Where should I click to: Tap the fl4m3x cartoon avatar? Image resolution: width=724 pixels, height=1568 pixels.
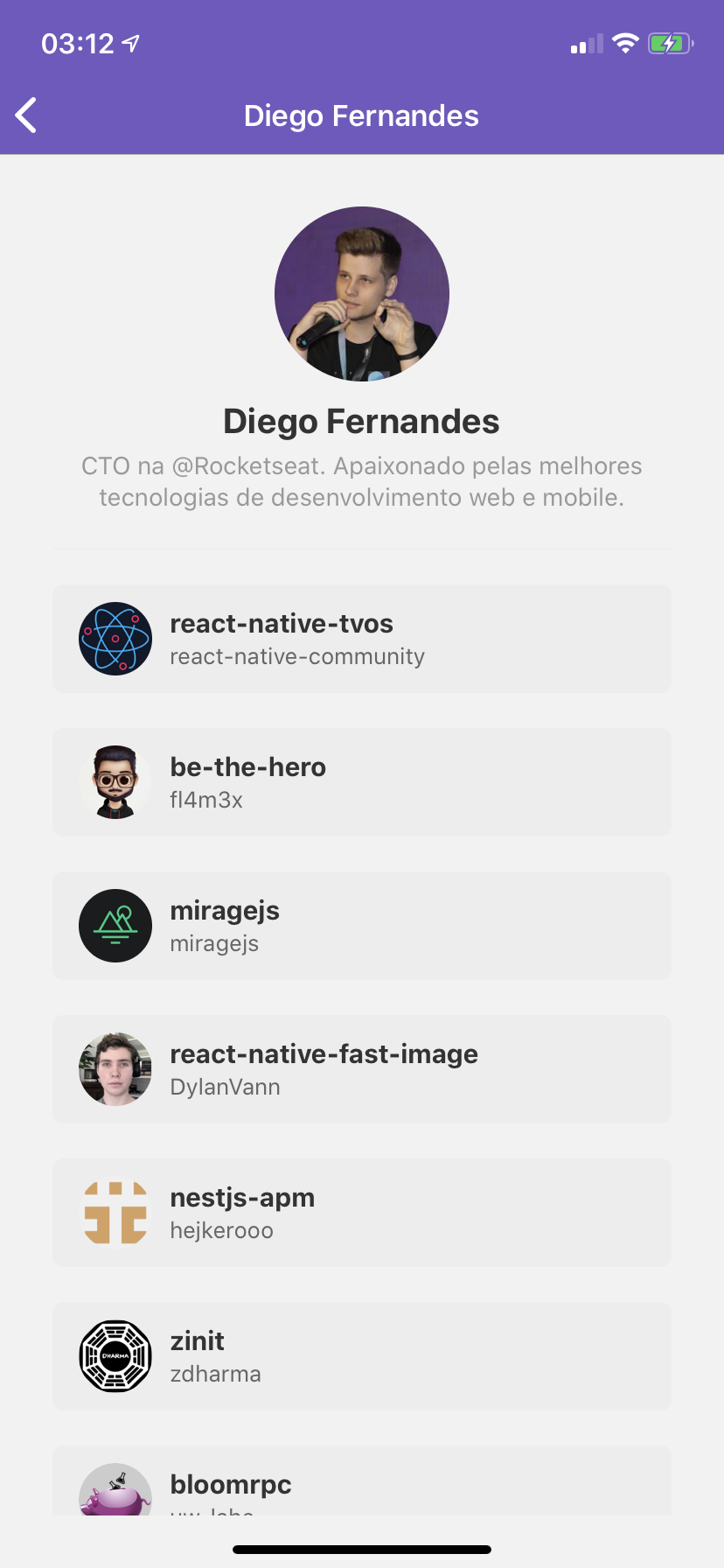pos(115,782)
